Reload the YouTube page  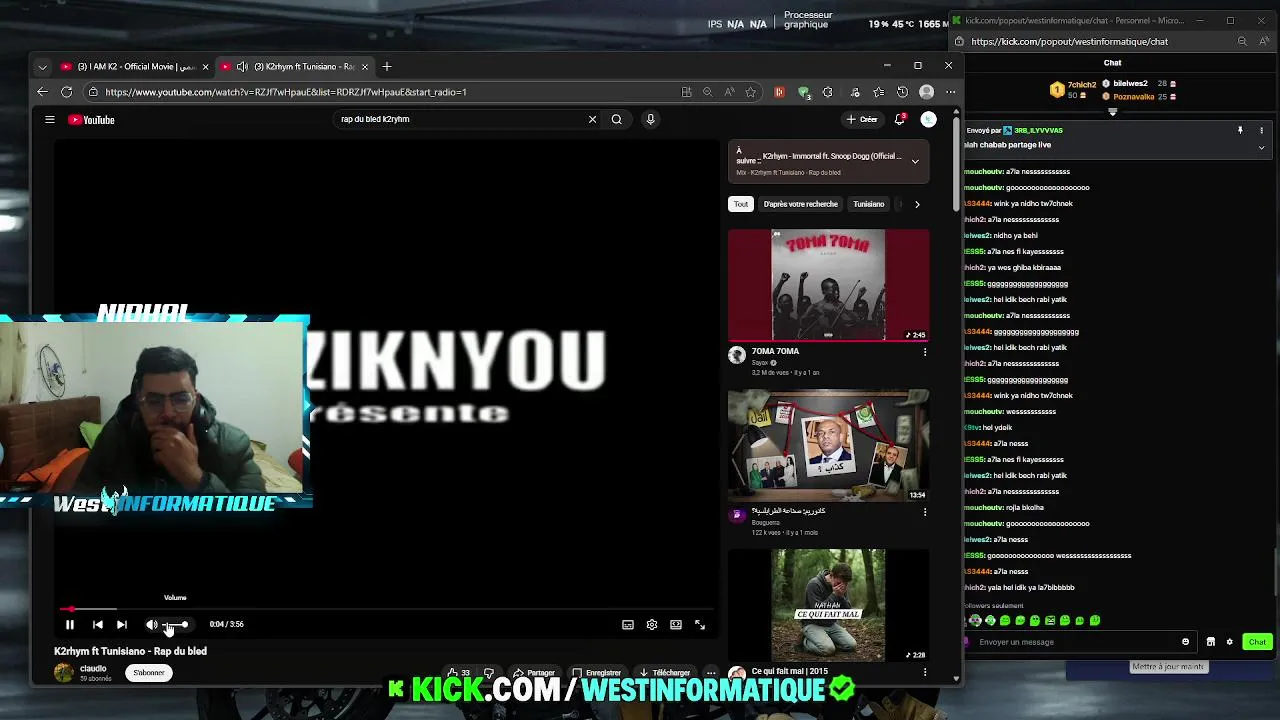tap(66, 92)
